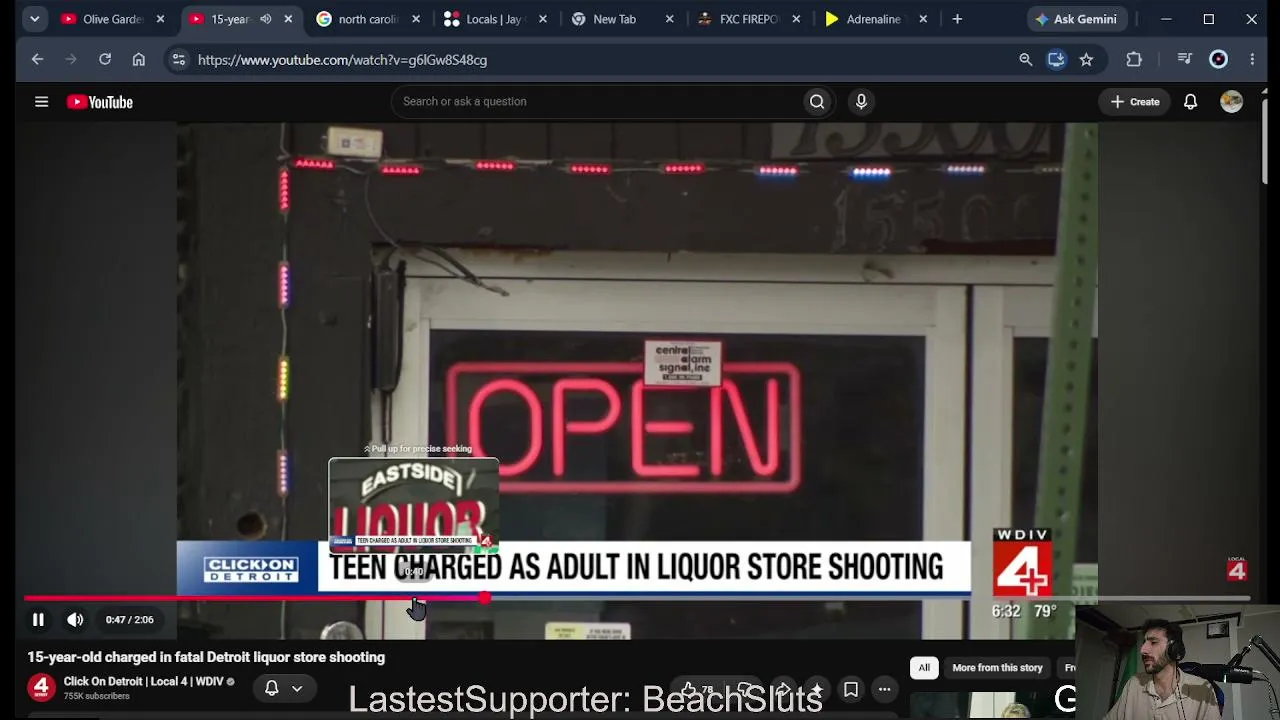View site information for youtube.com
Screen dimensions: 1280x720
pos(178,59)
